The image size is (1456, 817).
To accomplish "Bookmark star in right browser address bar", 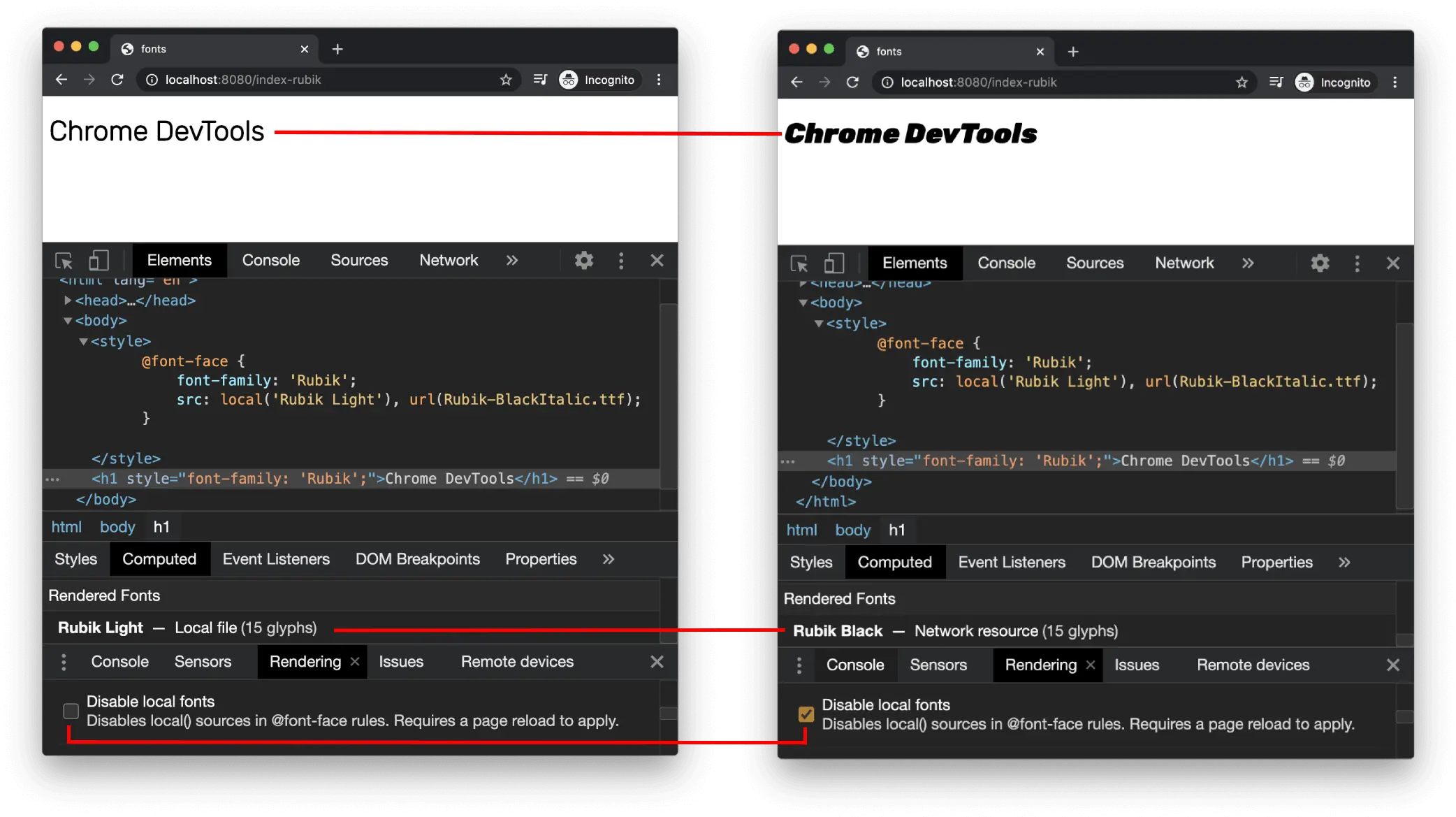I will (1242, 82).
